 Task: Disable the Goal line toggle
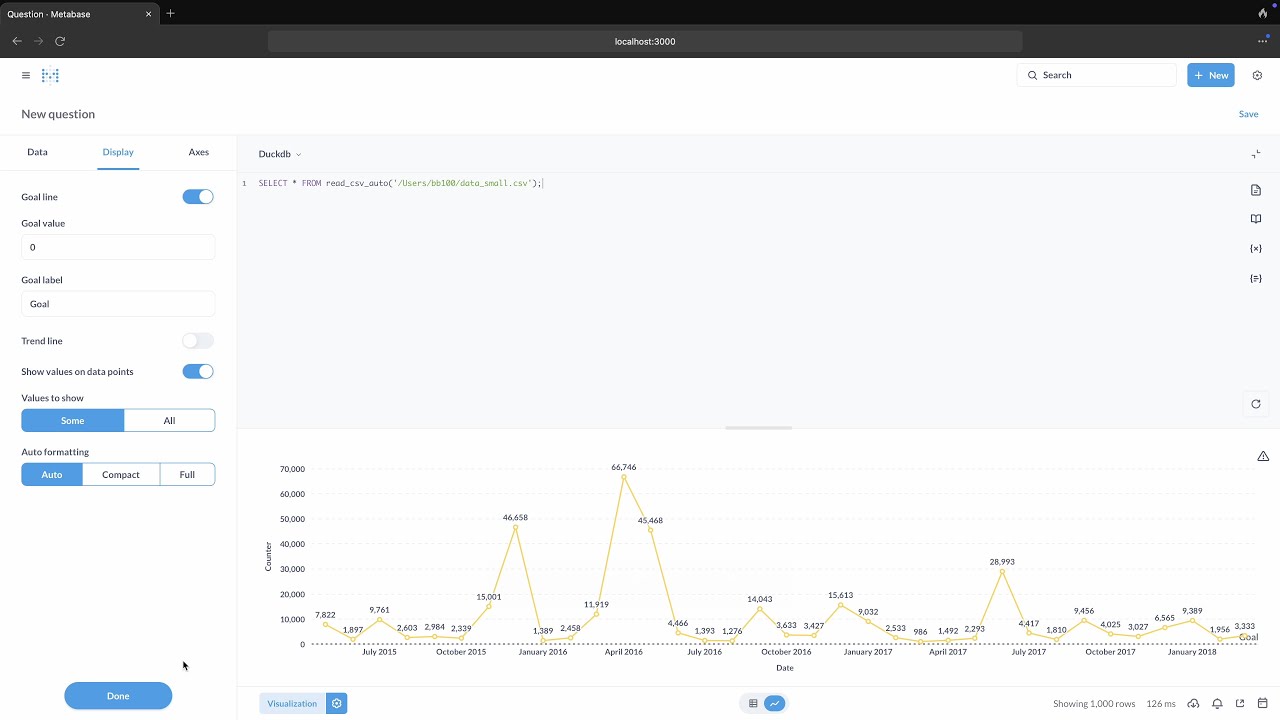coord(198,197)
